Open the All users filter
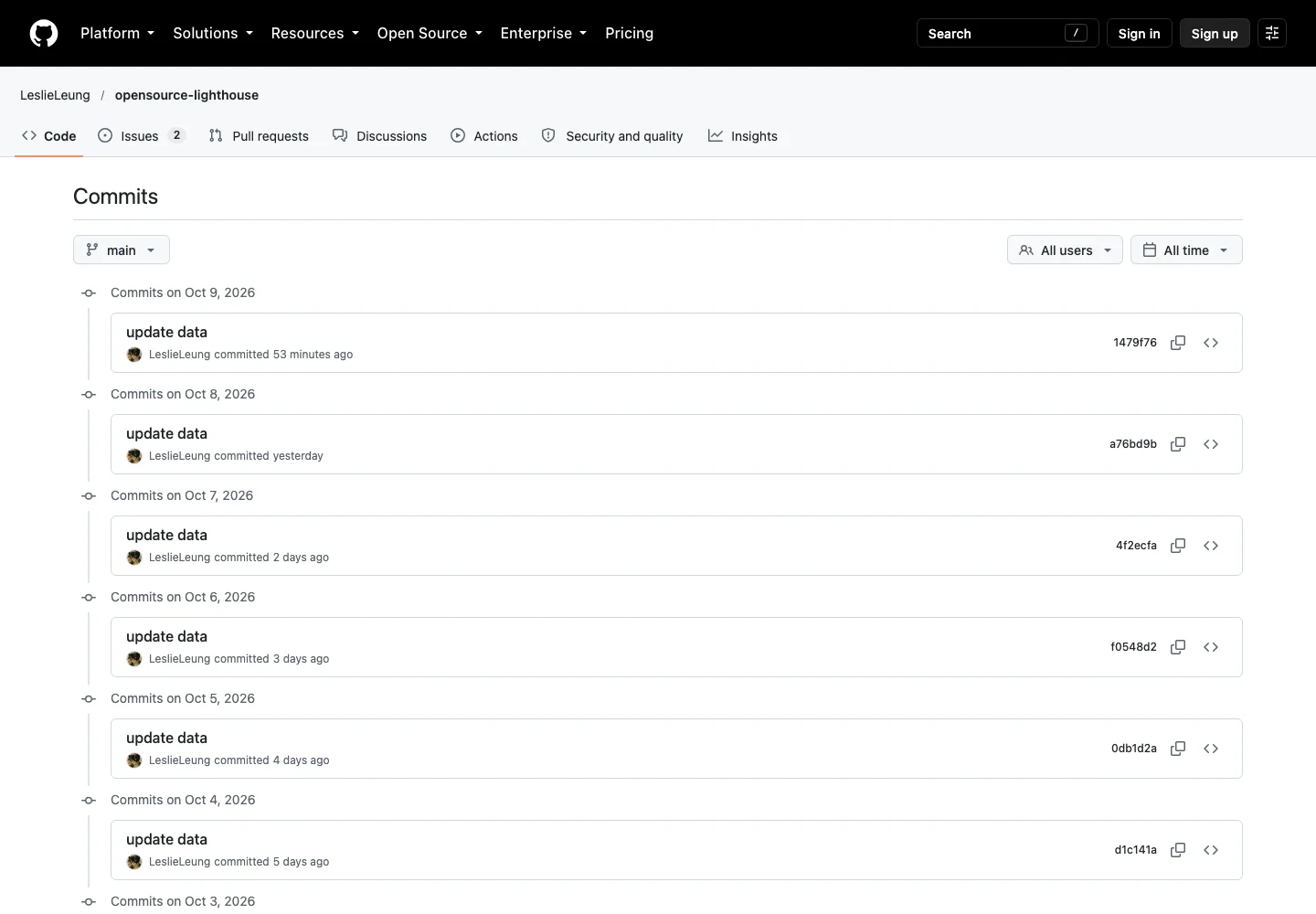The height and width of the screenshot is (914, 1316). click(1065, 250)
